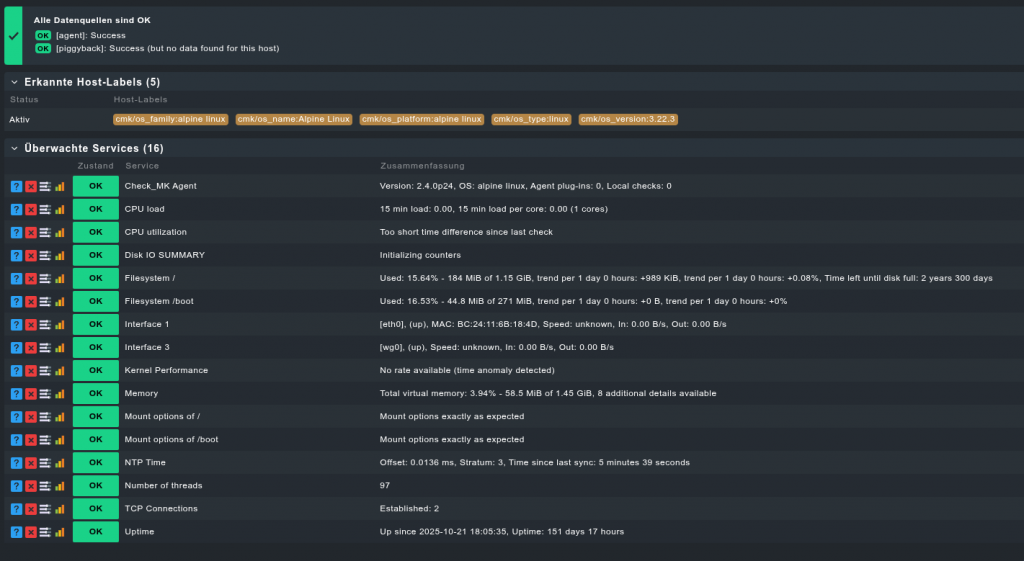Click the Service column header
Image resolution: width=1024 pixels, height=561 pixels.
142,165
